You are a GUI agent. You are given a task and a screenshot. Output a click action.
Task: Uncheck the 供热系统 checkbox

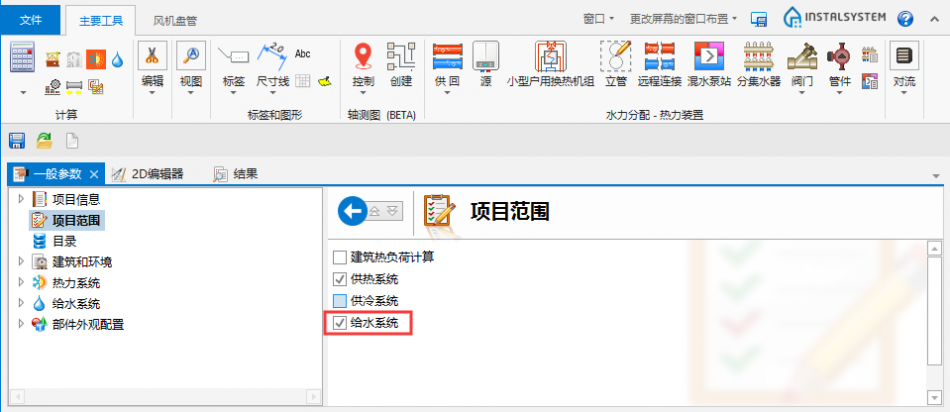pos(341,279)
